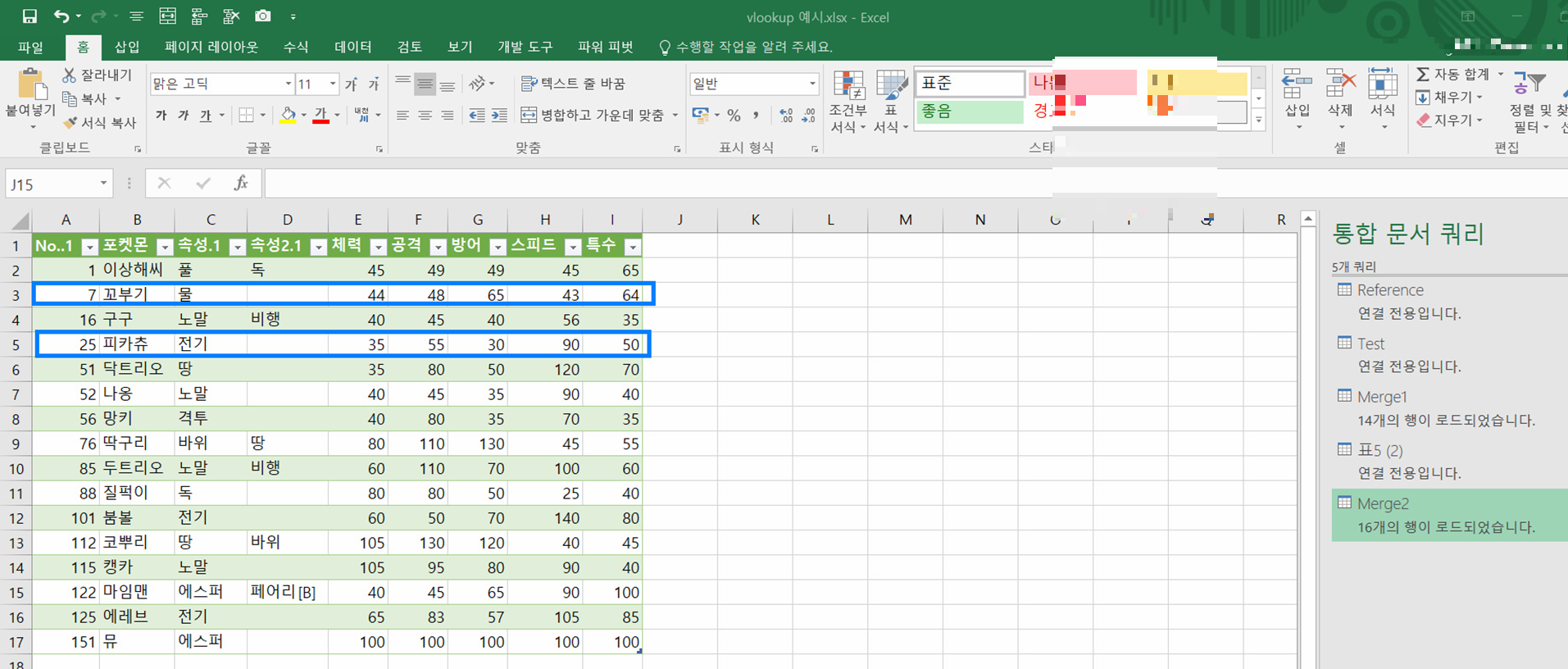Image resolution: width=1568 pixels, height=669 pixels.
Task: Toggle middle vertical alignment
Action: tap(425, 84)
